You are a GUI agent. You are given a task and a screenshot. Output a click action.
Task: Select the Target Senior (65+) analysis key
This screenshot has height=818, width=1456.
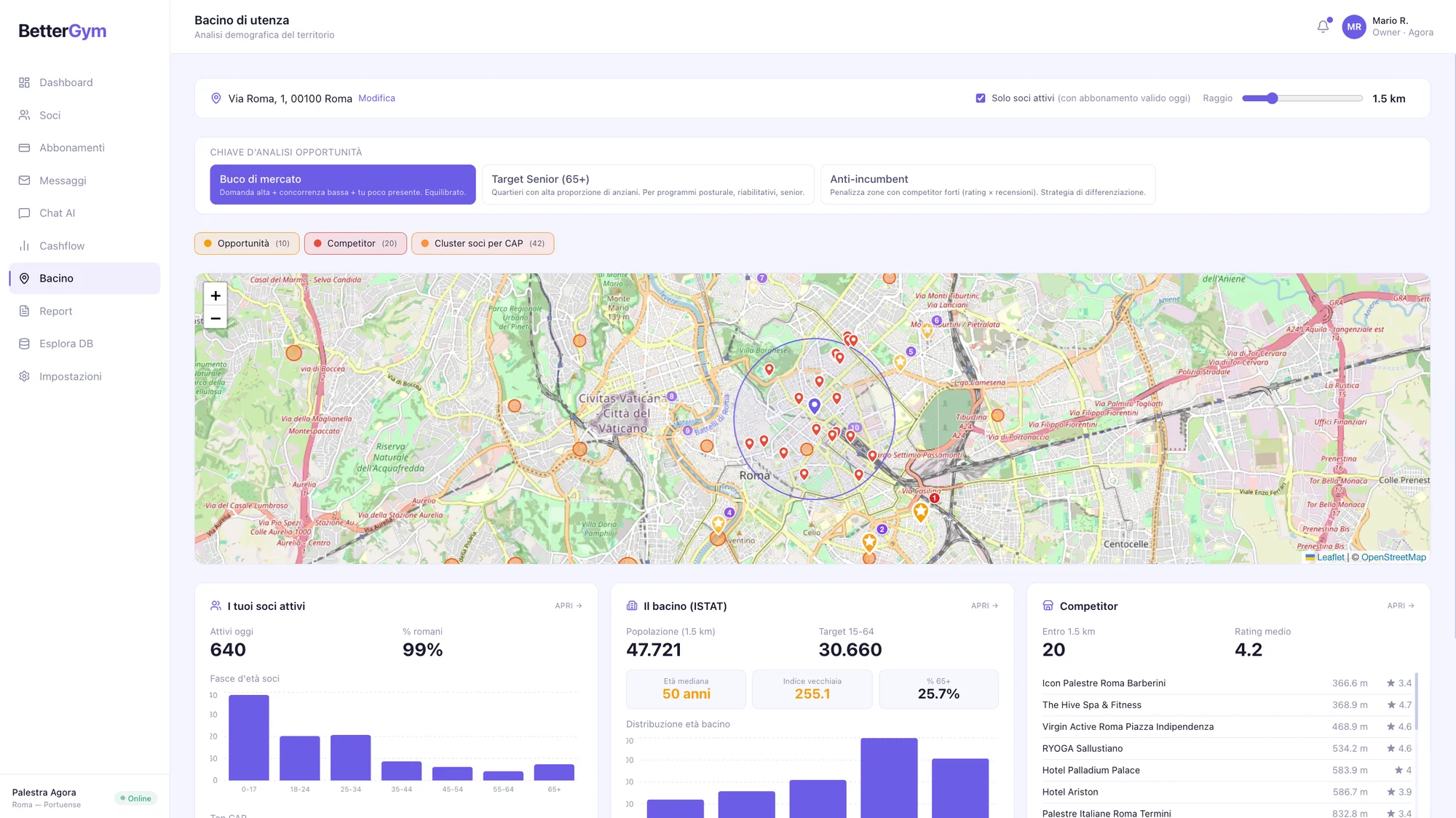648,184
